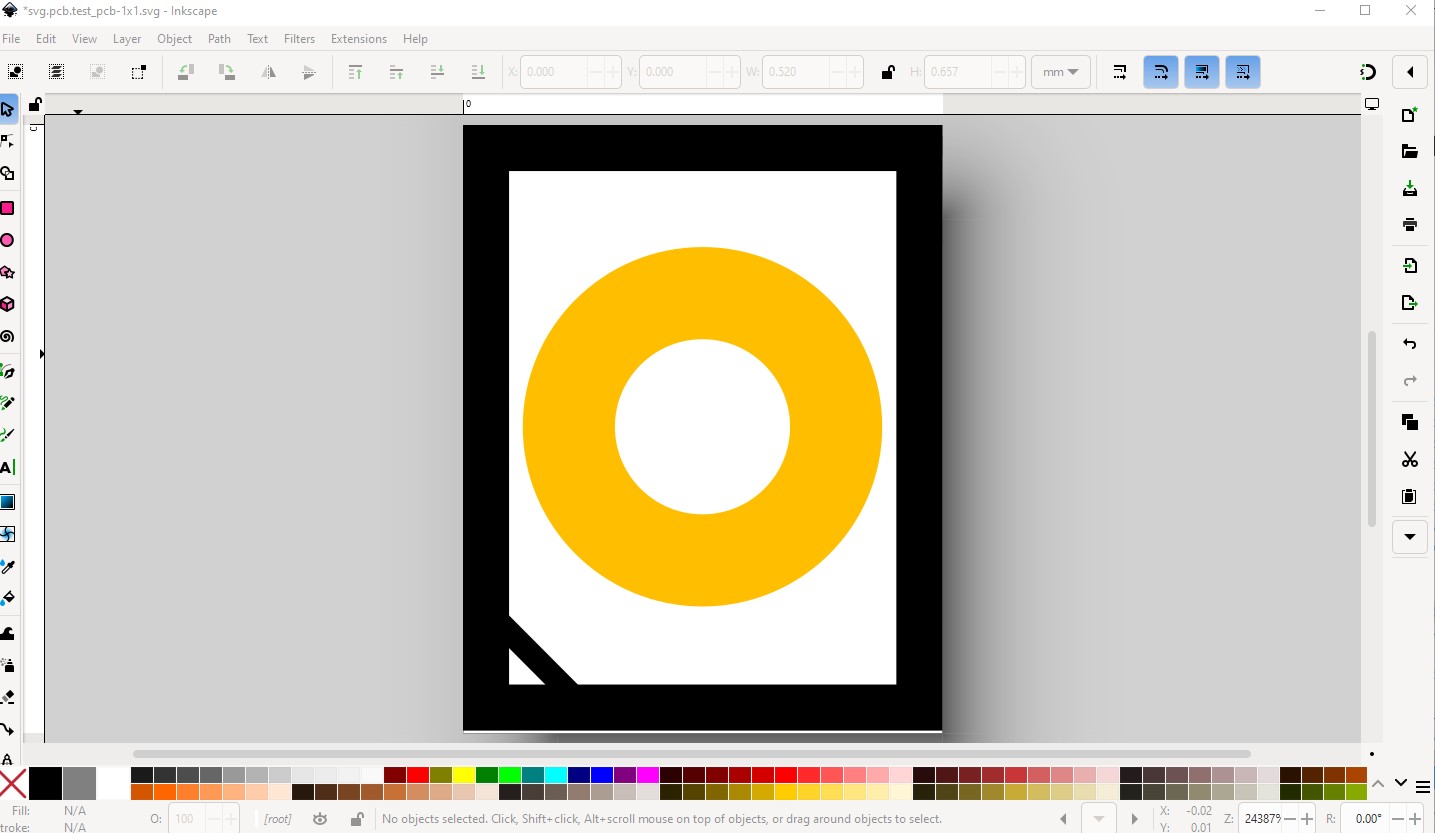Toggle move patterns with object
Viewport: 1435px width, 833px height.
(1243, 72)
